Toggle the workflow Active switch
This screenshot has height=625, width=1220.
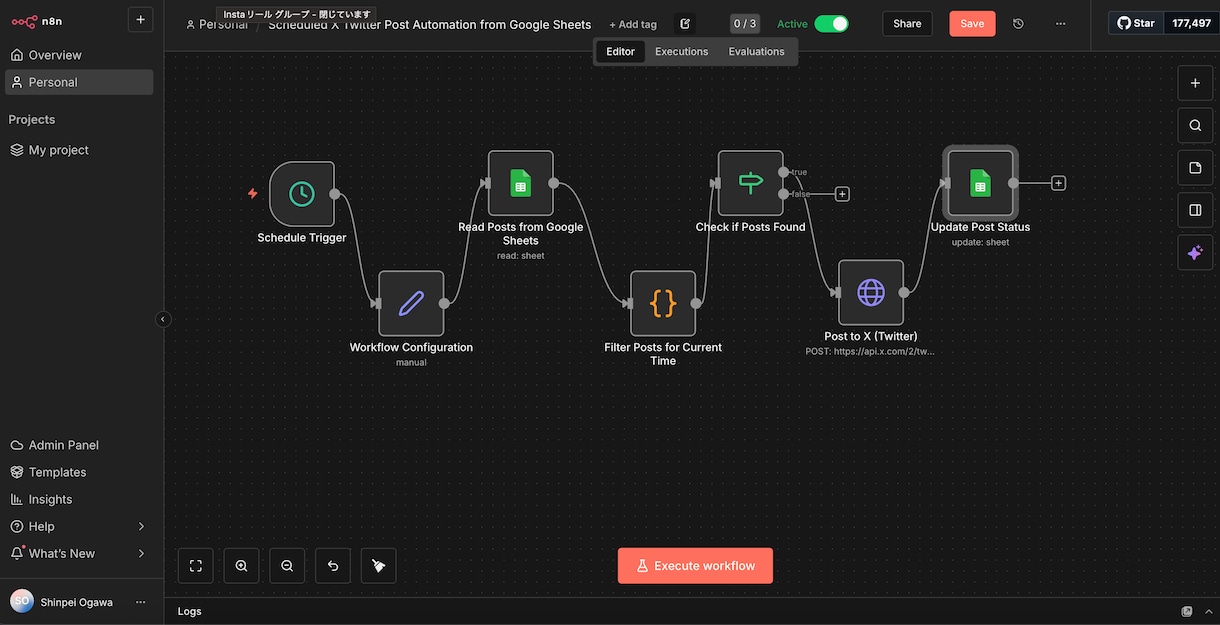tap(831, 24)
